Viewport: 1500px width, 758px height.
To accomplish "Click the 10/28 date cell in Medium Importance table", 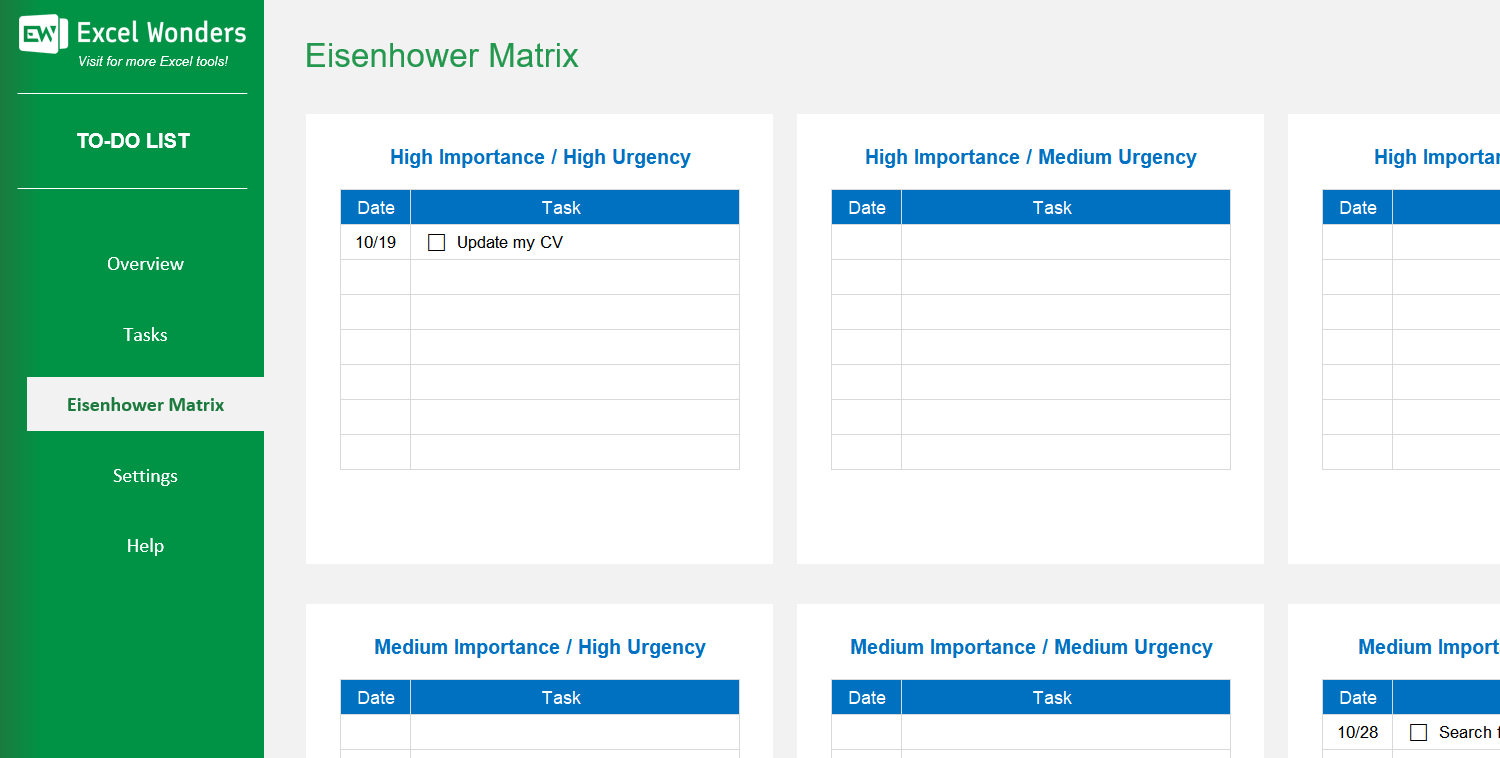I will (1357, 732).
